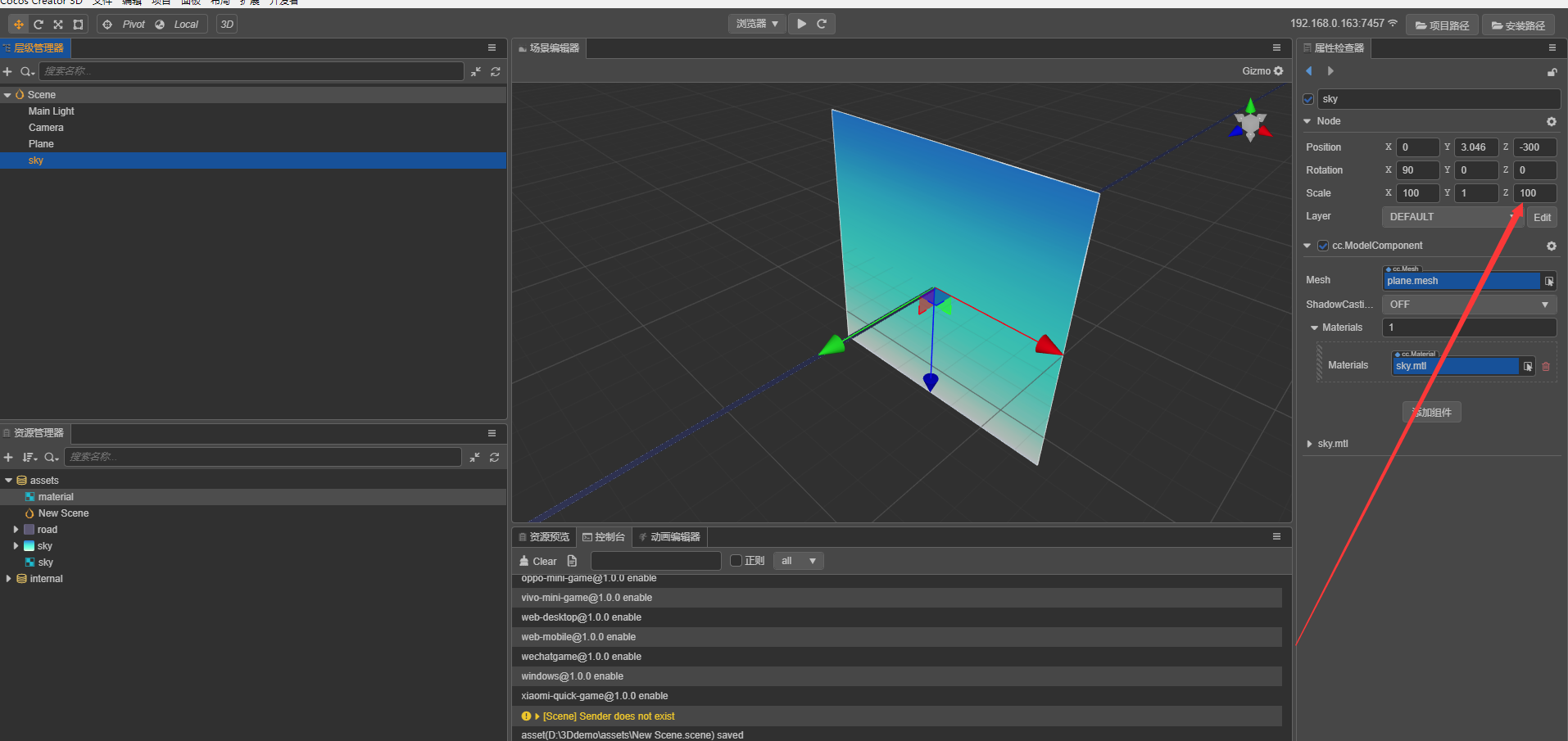Select the rect transform tool
1568x741 pixels.
(78, 25)
